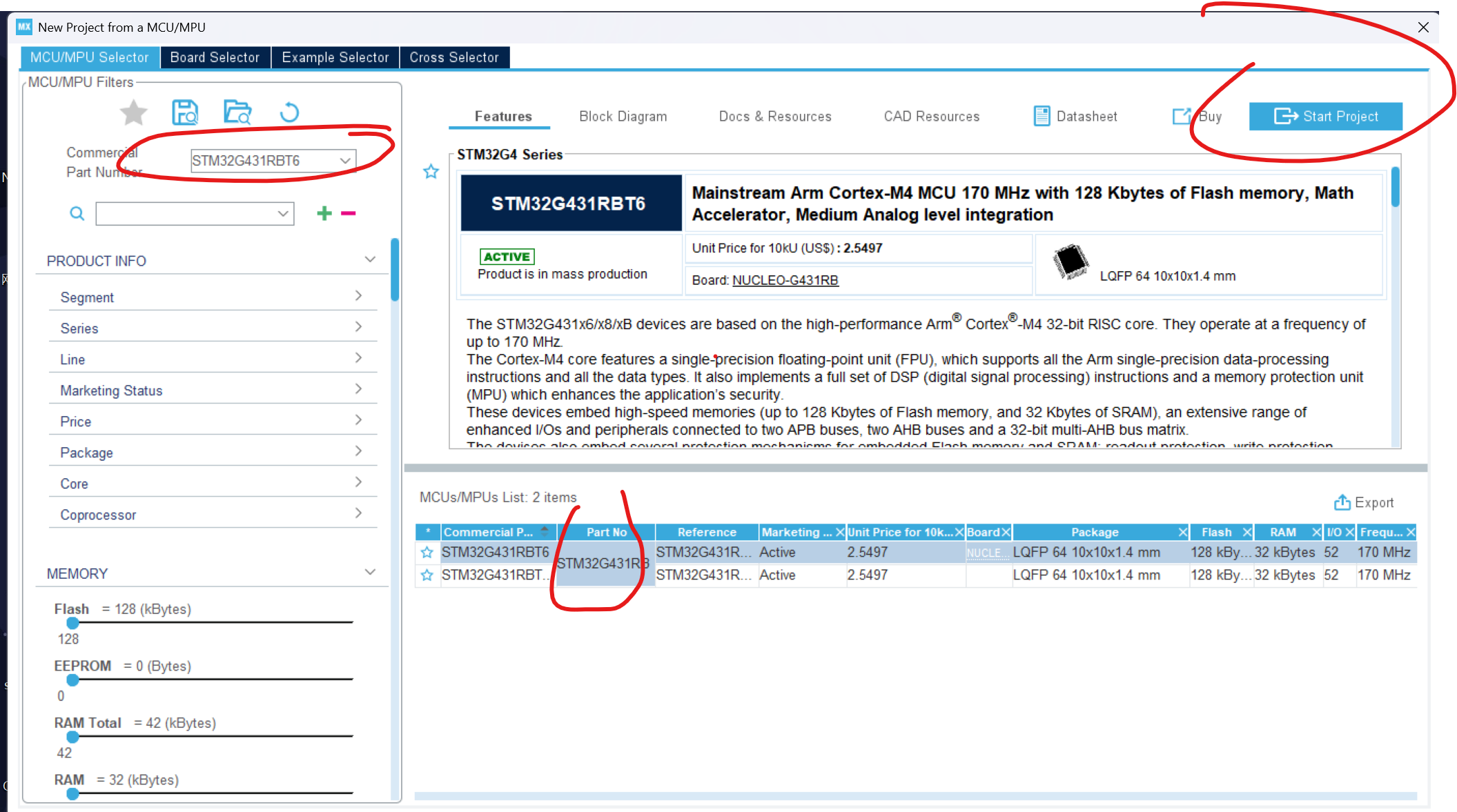1457x812 pixels.
Task: Click the green plus add-filter icon
Action: click(x=324, y=214)
